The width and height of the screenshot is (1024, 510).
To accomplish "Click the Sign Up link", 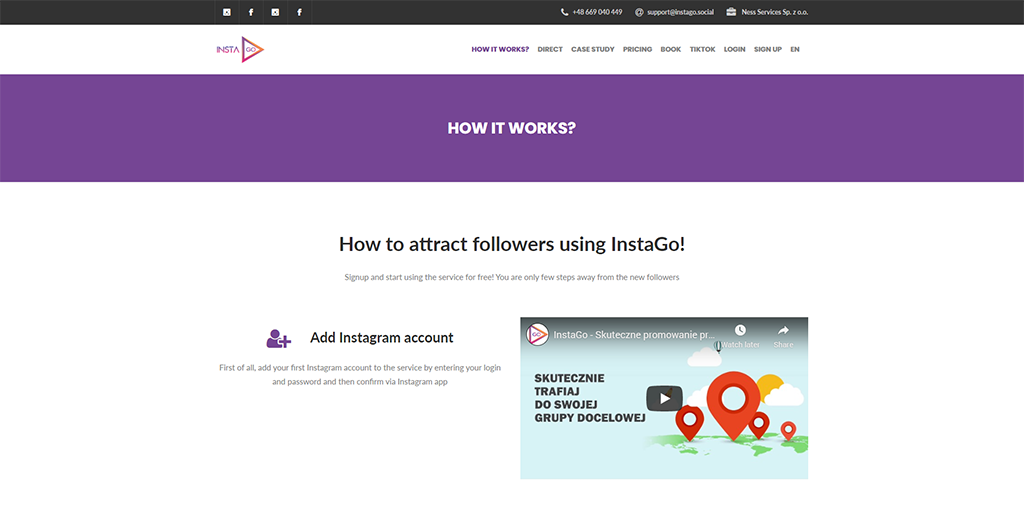I will (768, 50).
